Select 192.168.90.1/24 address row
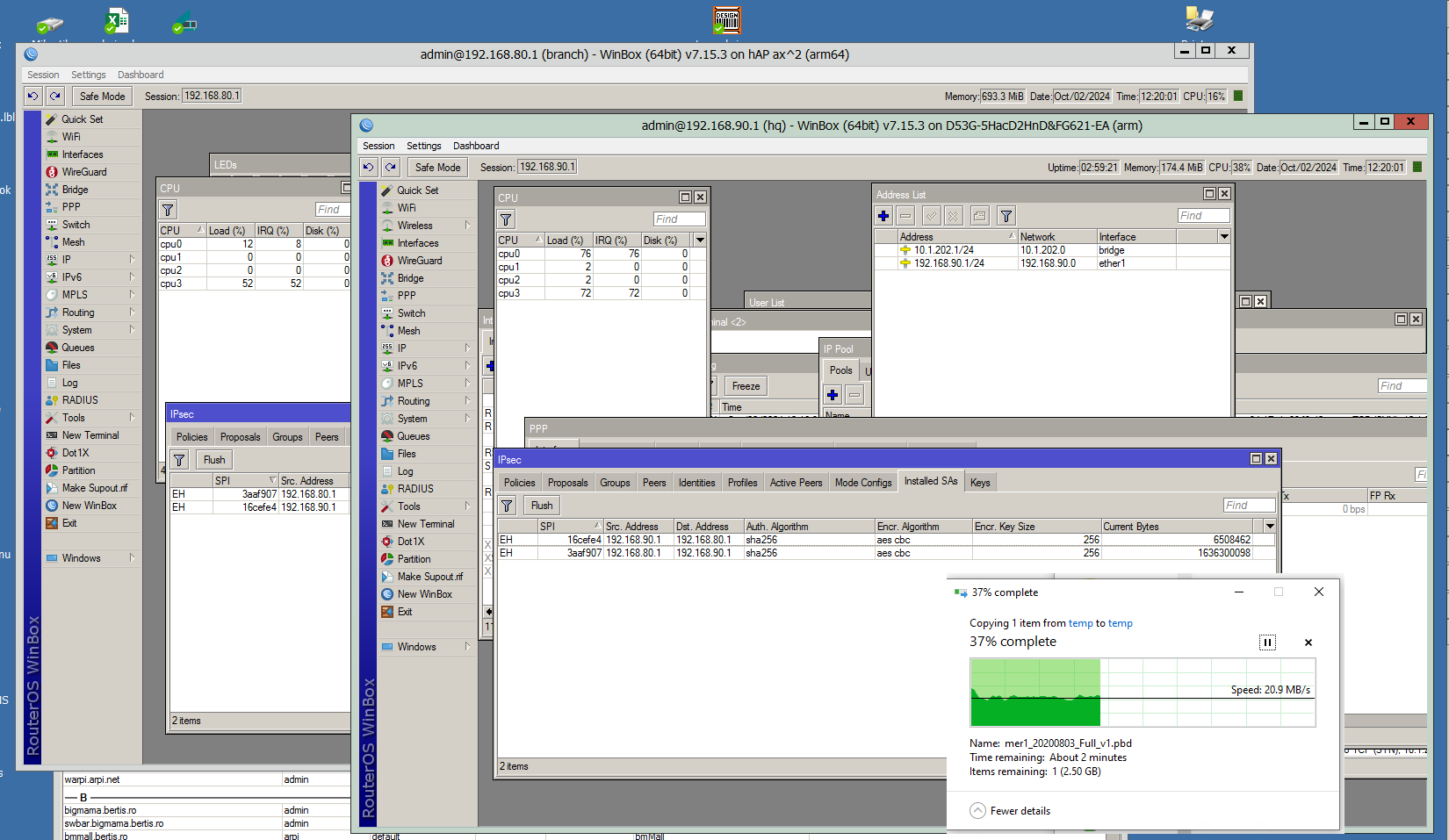 (x=1052, y=263)
